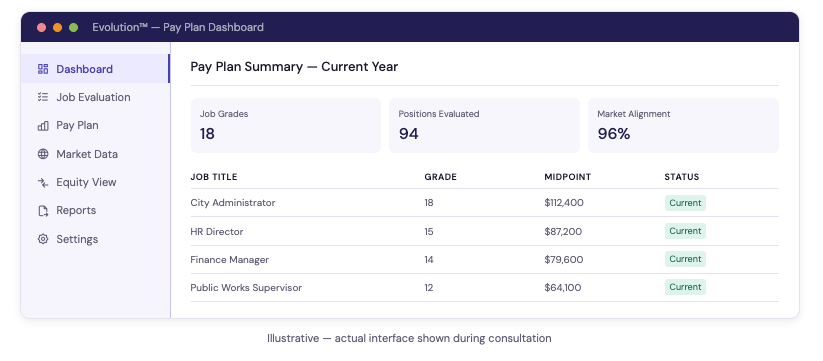Click the green window zoom button
This screenshot has width=823, height=361.
pos(73,27)
